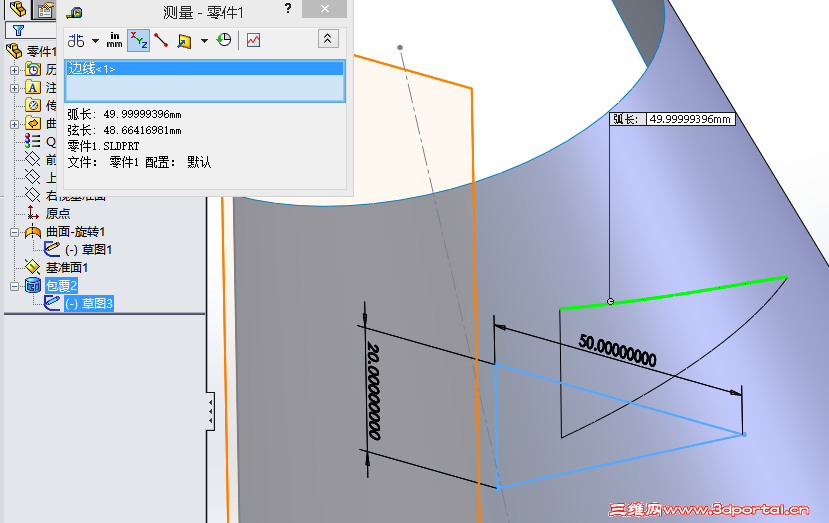Click the 草图1 sketch icon
The image size is (829, 523).
tap(52, 249)
